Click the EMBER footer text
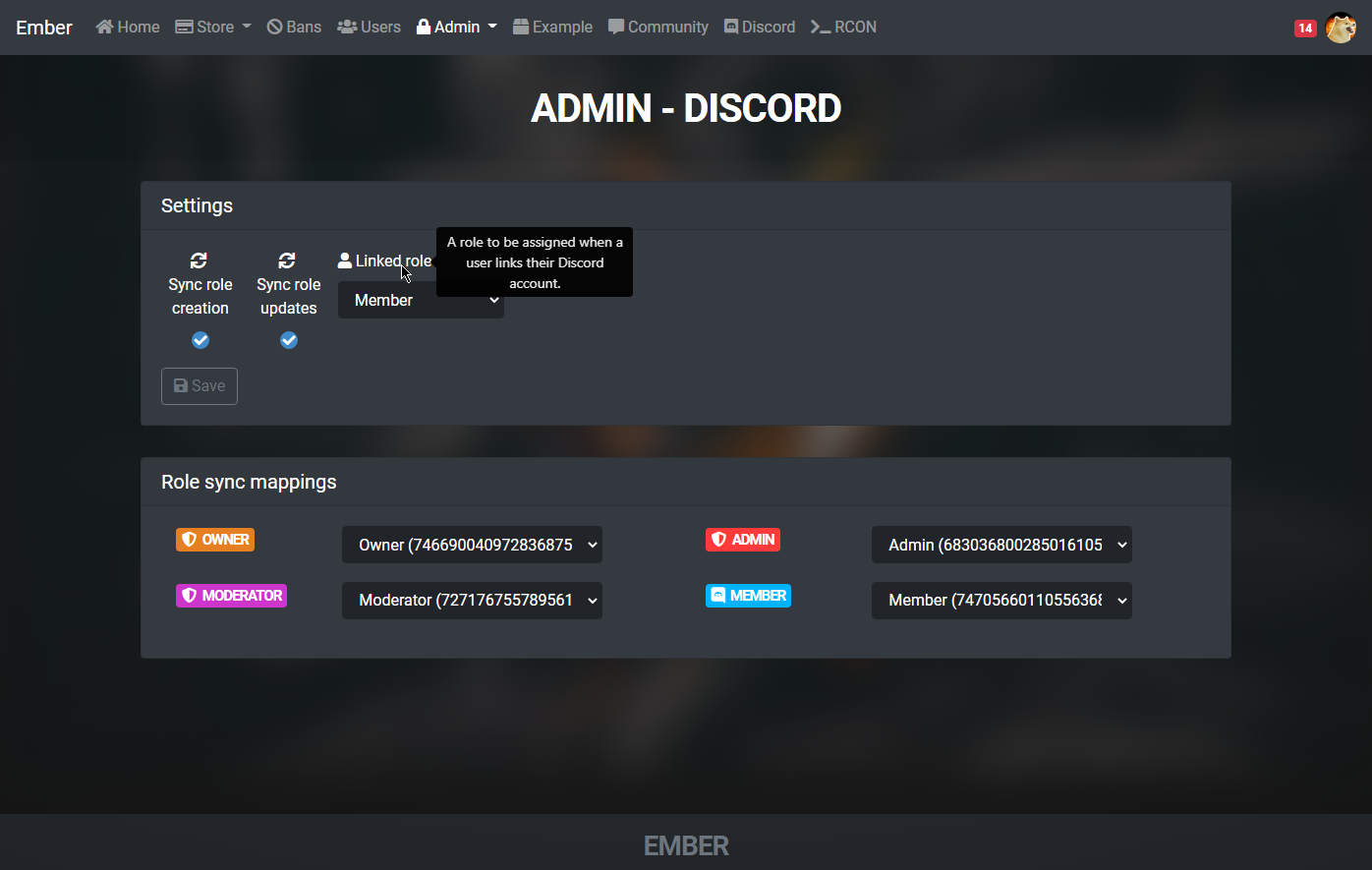Screen dimensions: 1372x870 [686, 845]
